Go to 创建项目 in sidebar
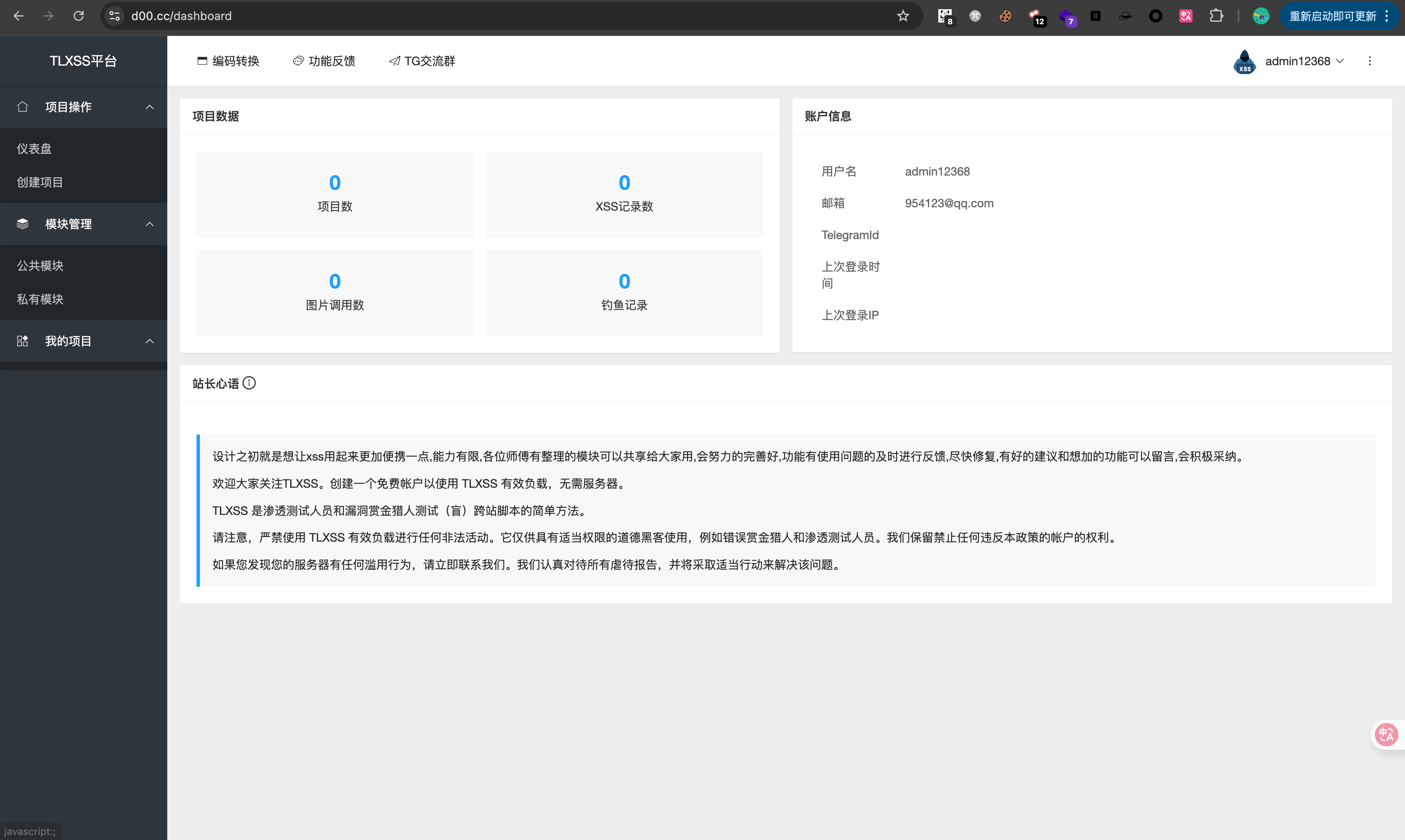1405x840 pixels. point(40,182)
